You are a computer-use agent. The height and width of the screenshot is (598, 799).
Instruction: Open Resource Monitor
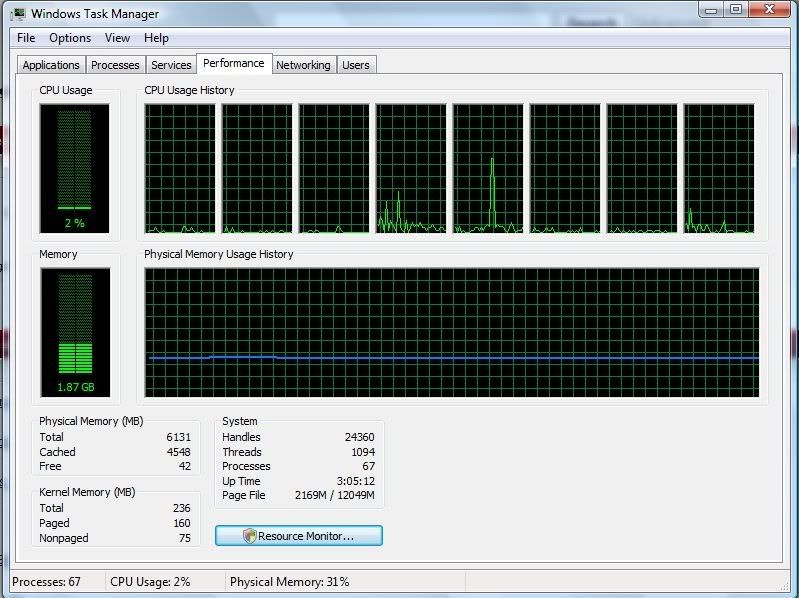(299, 536)
